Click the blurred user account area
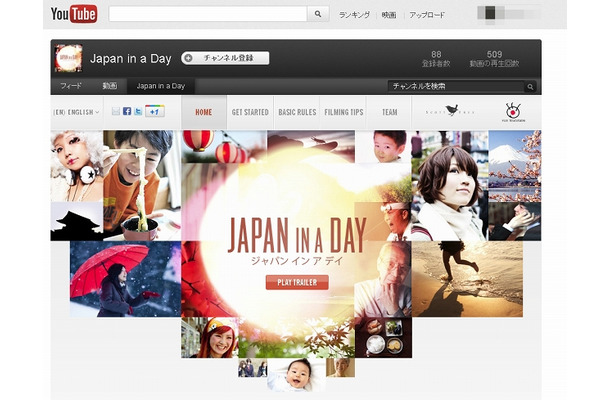The width and height of the screenshot is (610, 400). pos(508,13)
